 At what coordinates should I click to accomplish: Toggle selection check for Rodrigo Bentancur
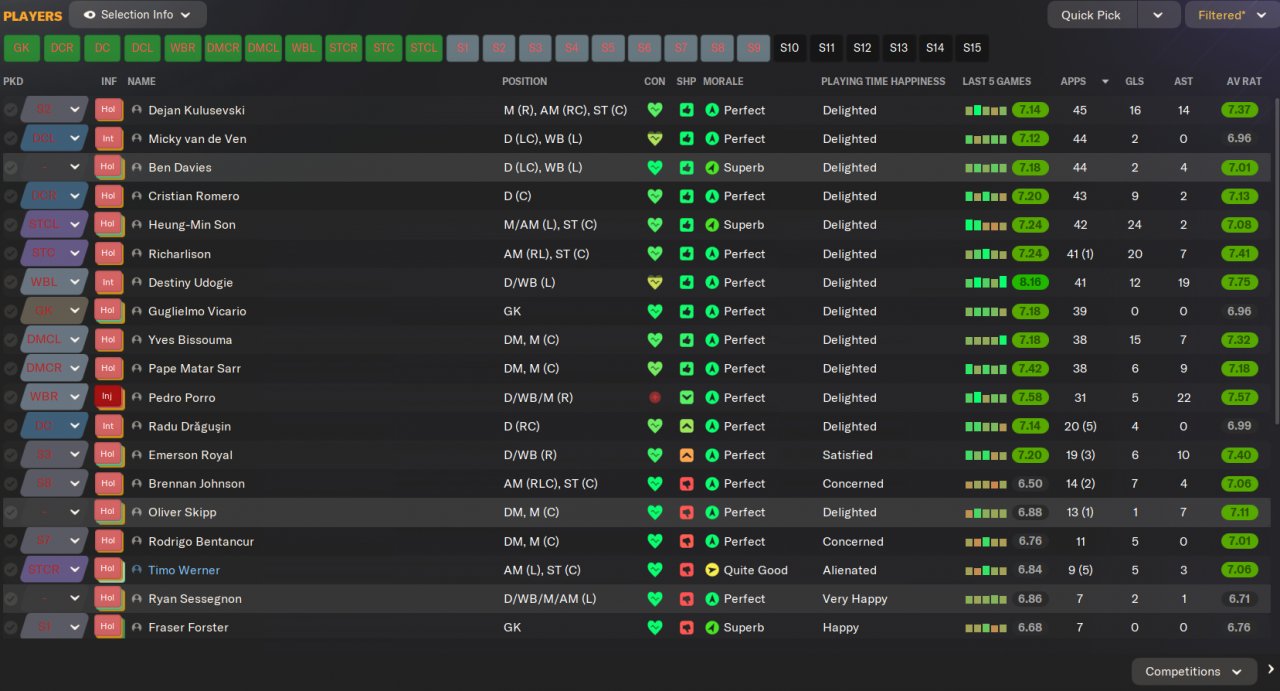[11, 542]
